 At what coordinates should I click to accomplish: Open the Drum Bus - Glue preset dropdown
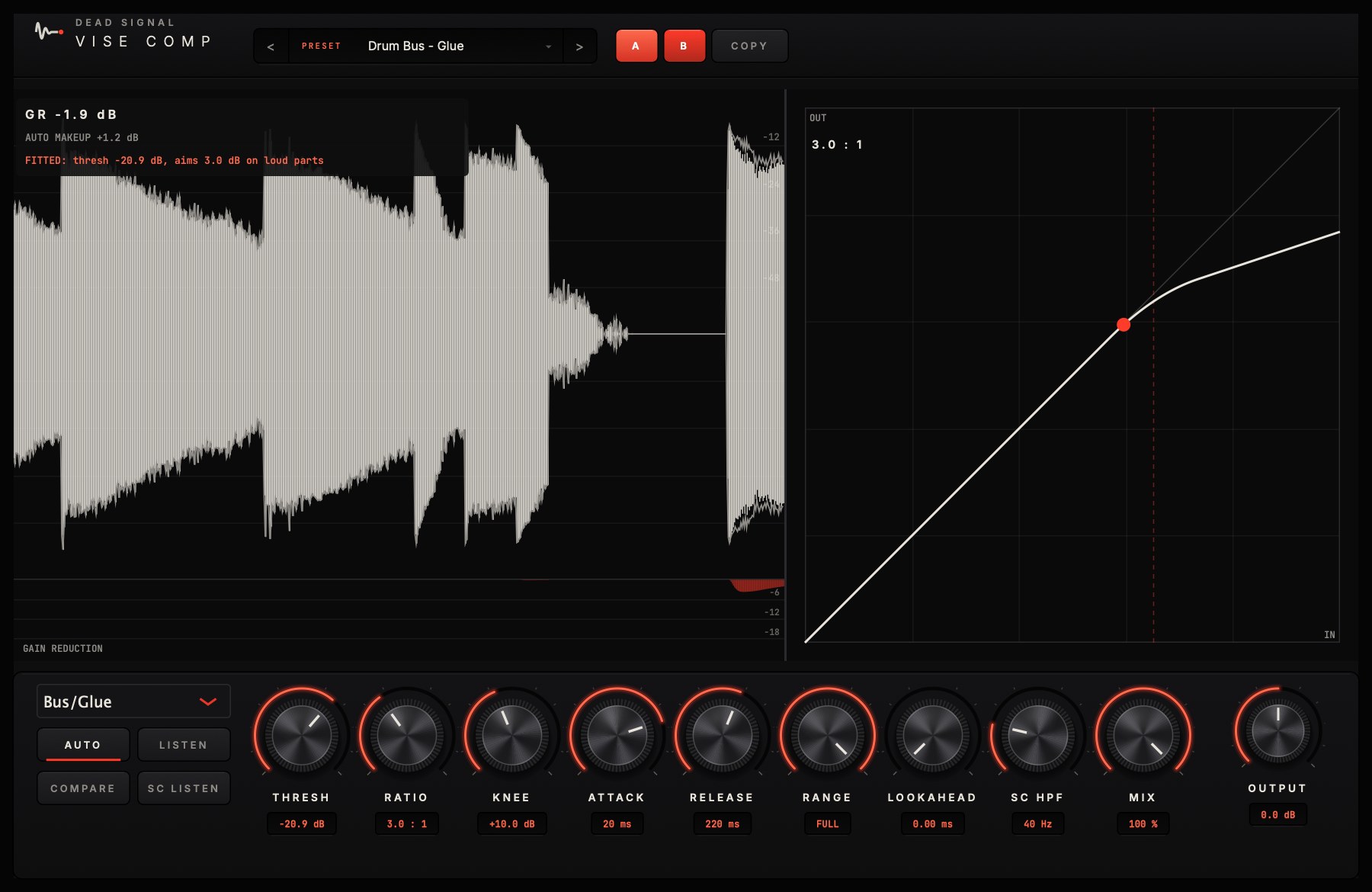[x=425, y=47]
